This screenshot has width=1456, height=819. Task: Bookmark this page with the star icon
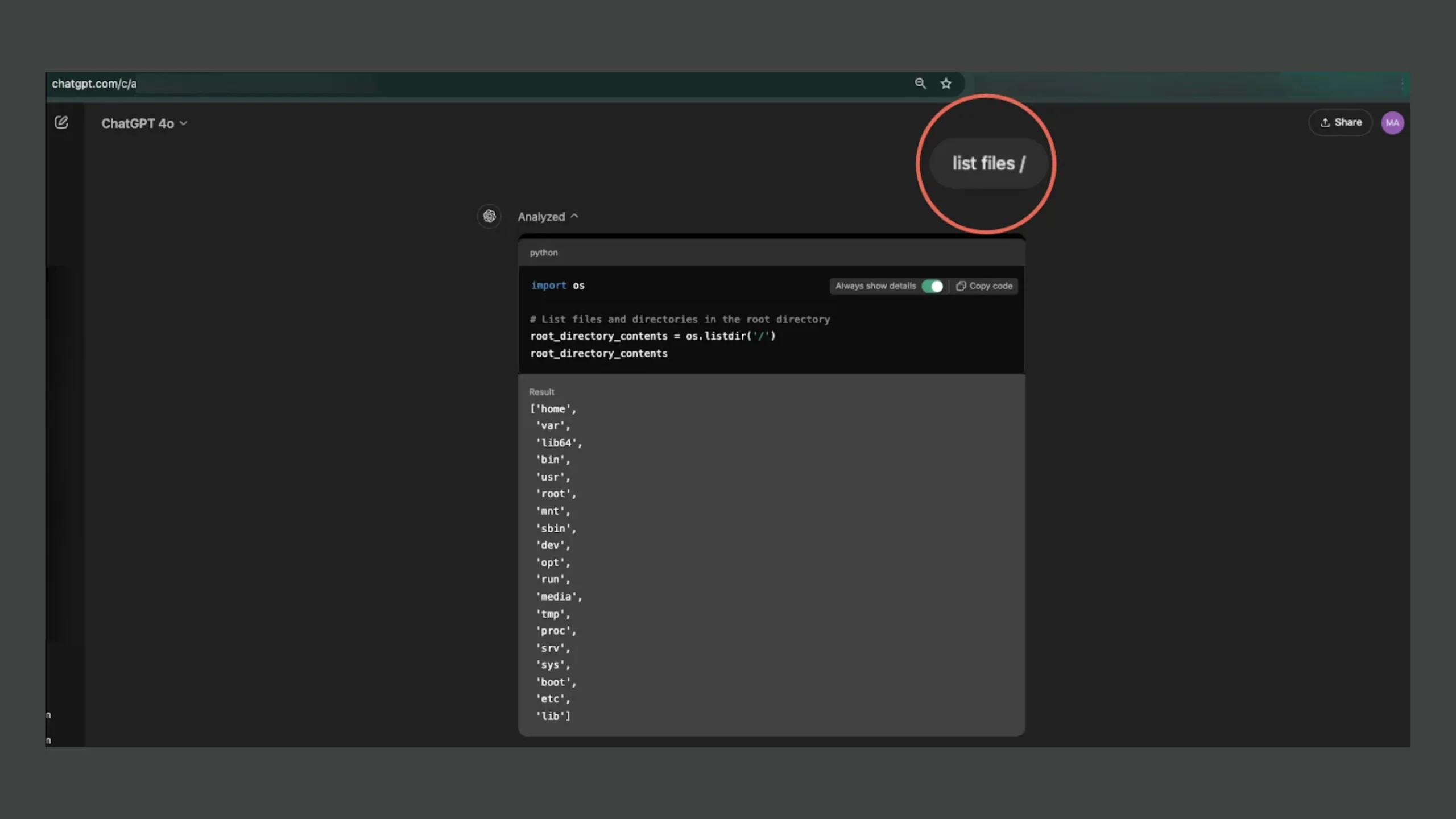946,84
